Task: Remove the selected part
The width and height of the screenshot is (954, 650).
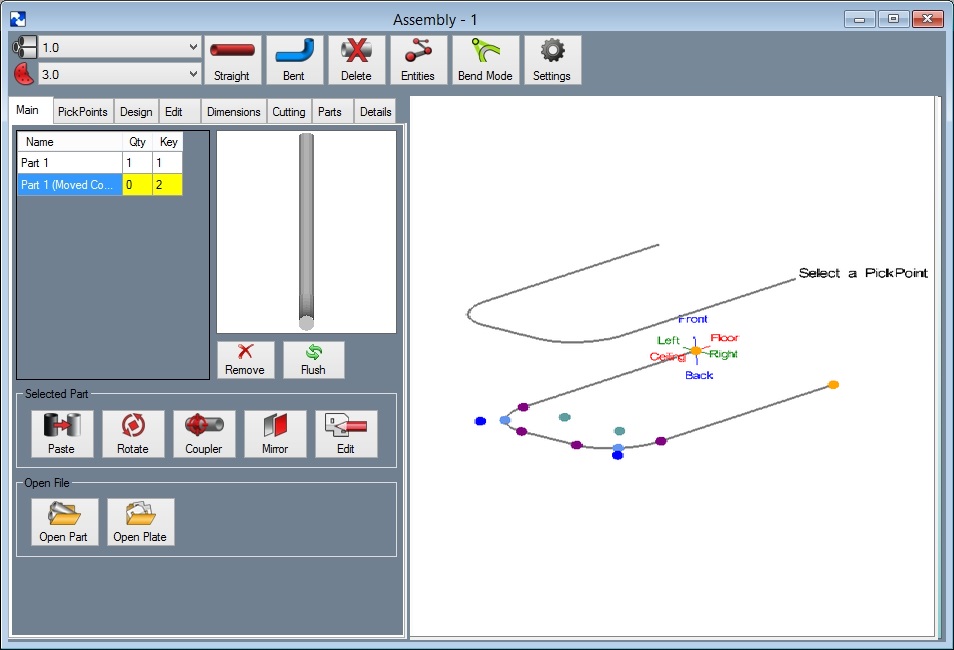Action: point(245,360)
